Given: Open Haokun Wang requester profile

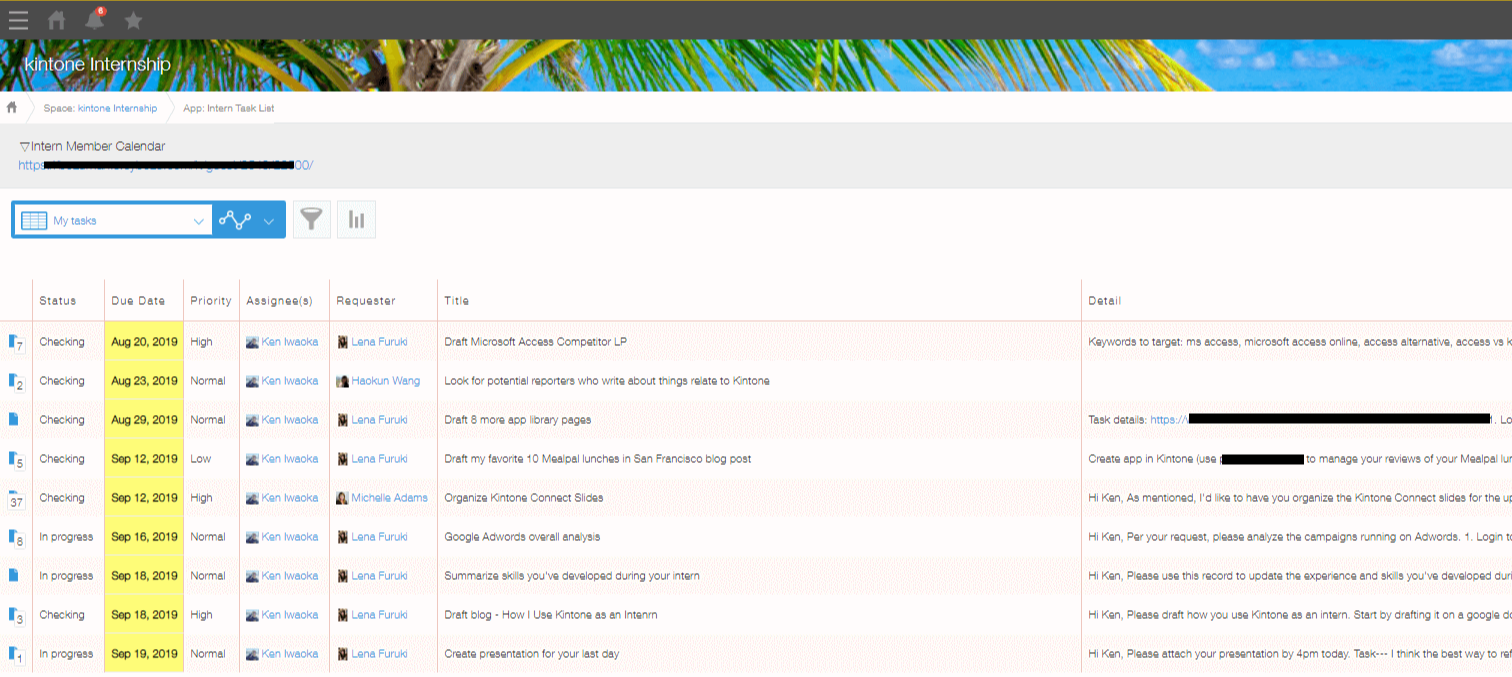Looking at the screenshot, I should pyautogui.click(x=385, y=381).
